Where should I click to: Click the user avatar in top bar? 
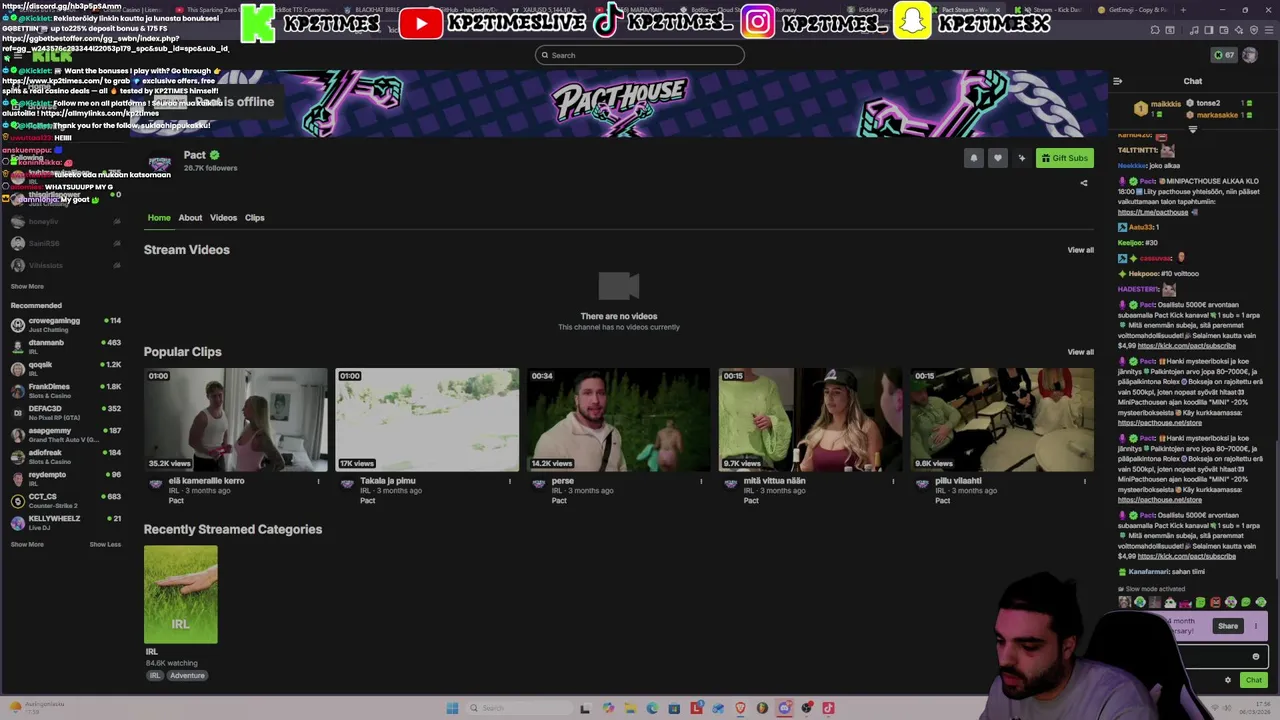point(1249,55)
